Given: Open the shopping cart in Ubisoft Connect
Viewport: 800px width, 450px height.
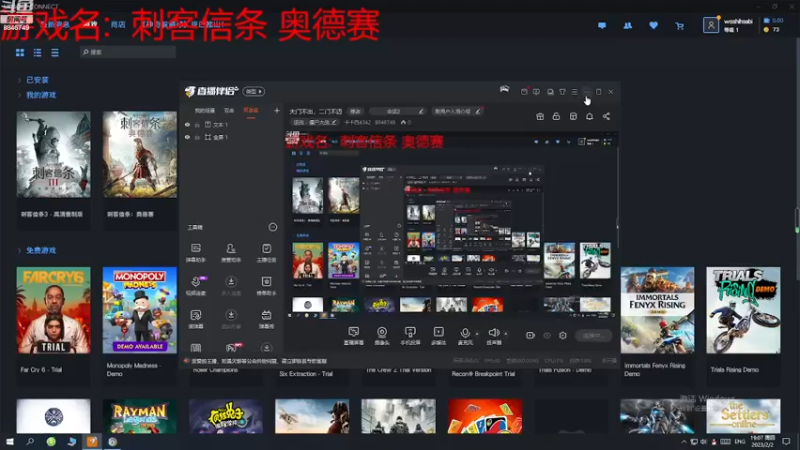Looking at the screenshot, I should click(x=680, y=26).
